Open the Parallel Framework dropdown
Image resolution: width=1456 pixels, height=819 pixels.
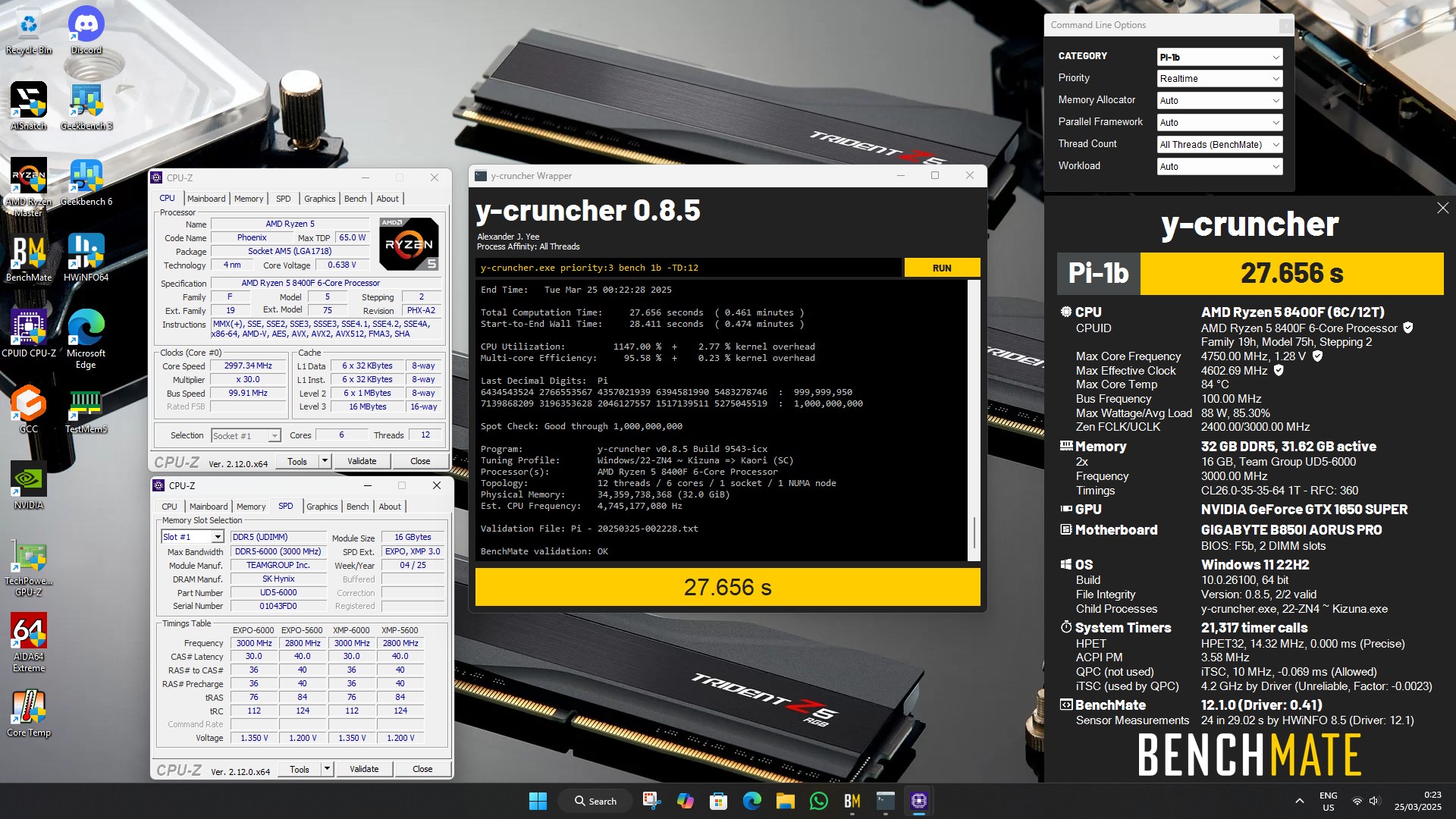(x=1219, y=123)
